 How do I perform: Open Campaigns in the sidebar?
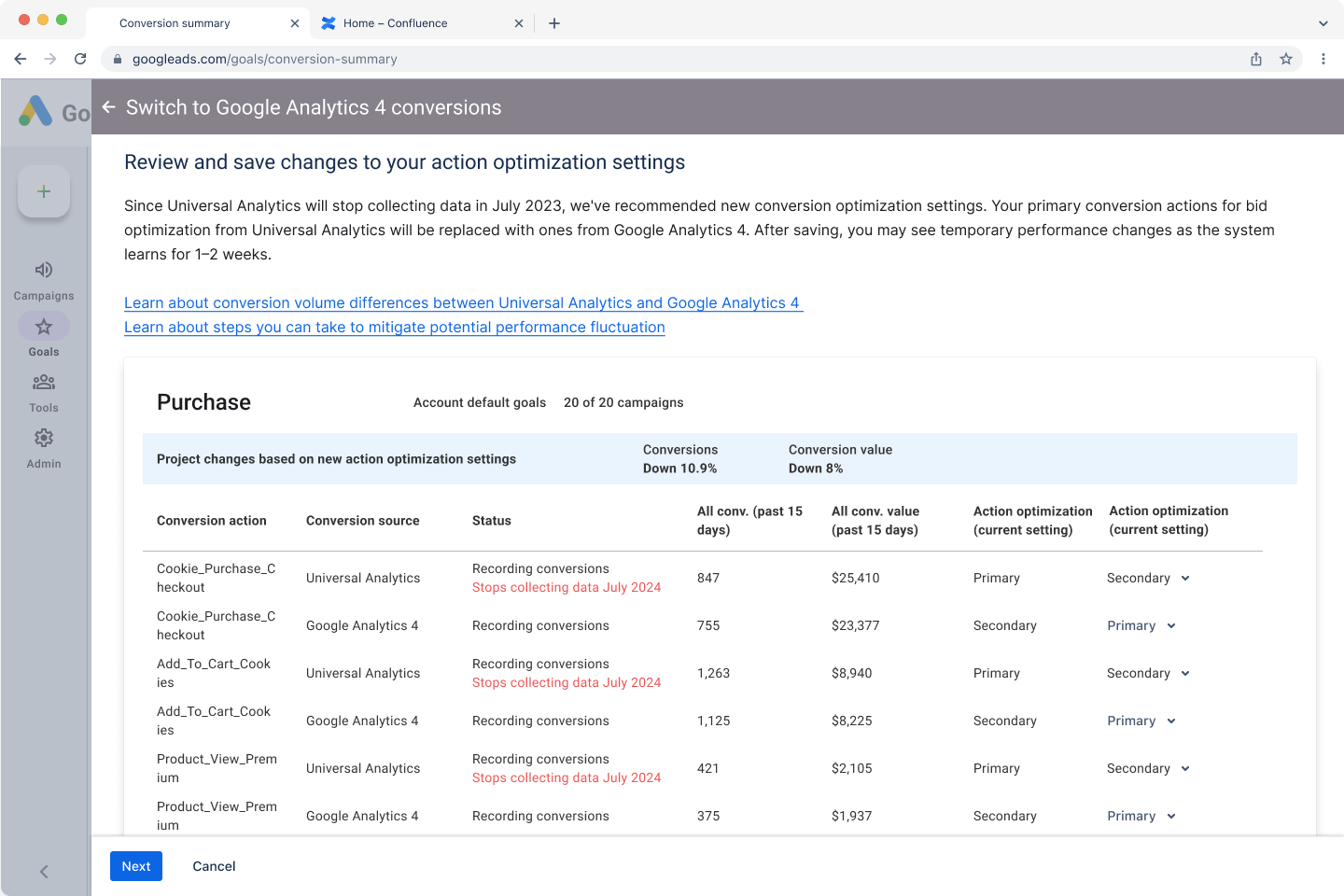click(x=44, y=280)
